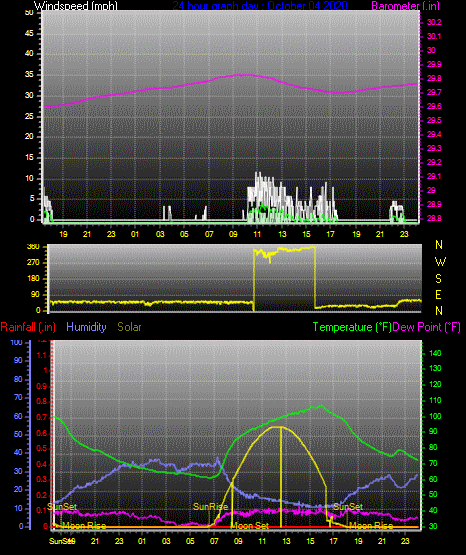
Task: Select the S compass letter
Action: [438, 279]
